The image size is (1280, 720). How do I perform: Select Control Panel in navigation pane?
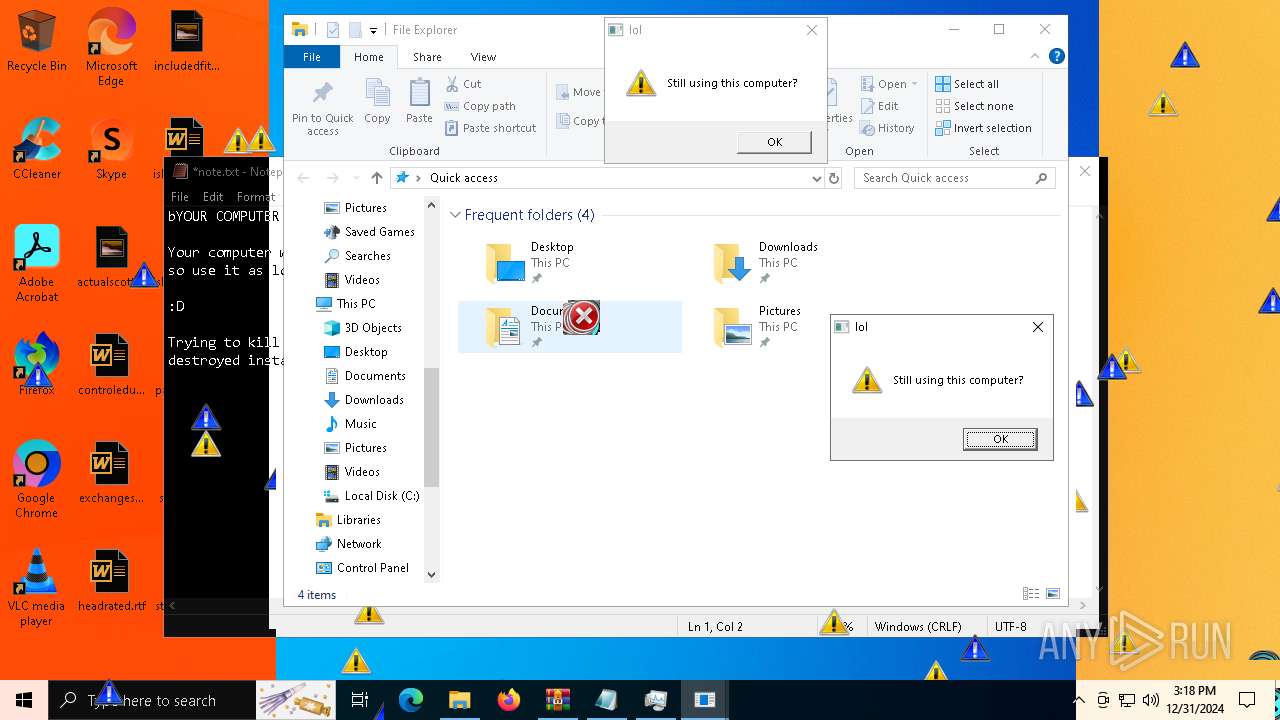point(362,568)
